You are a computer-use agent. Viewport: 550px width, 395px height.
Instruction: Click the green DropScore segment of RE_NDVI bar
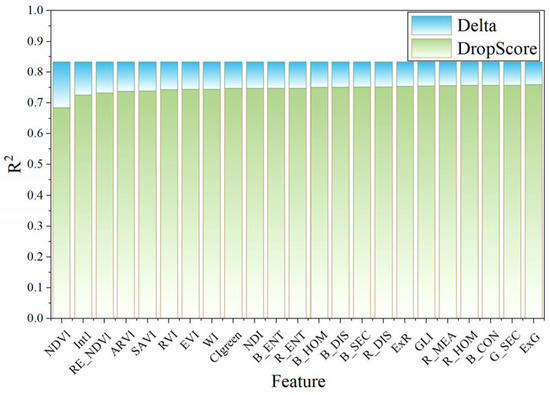click(105, 206)
